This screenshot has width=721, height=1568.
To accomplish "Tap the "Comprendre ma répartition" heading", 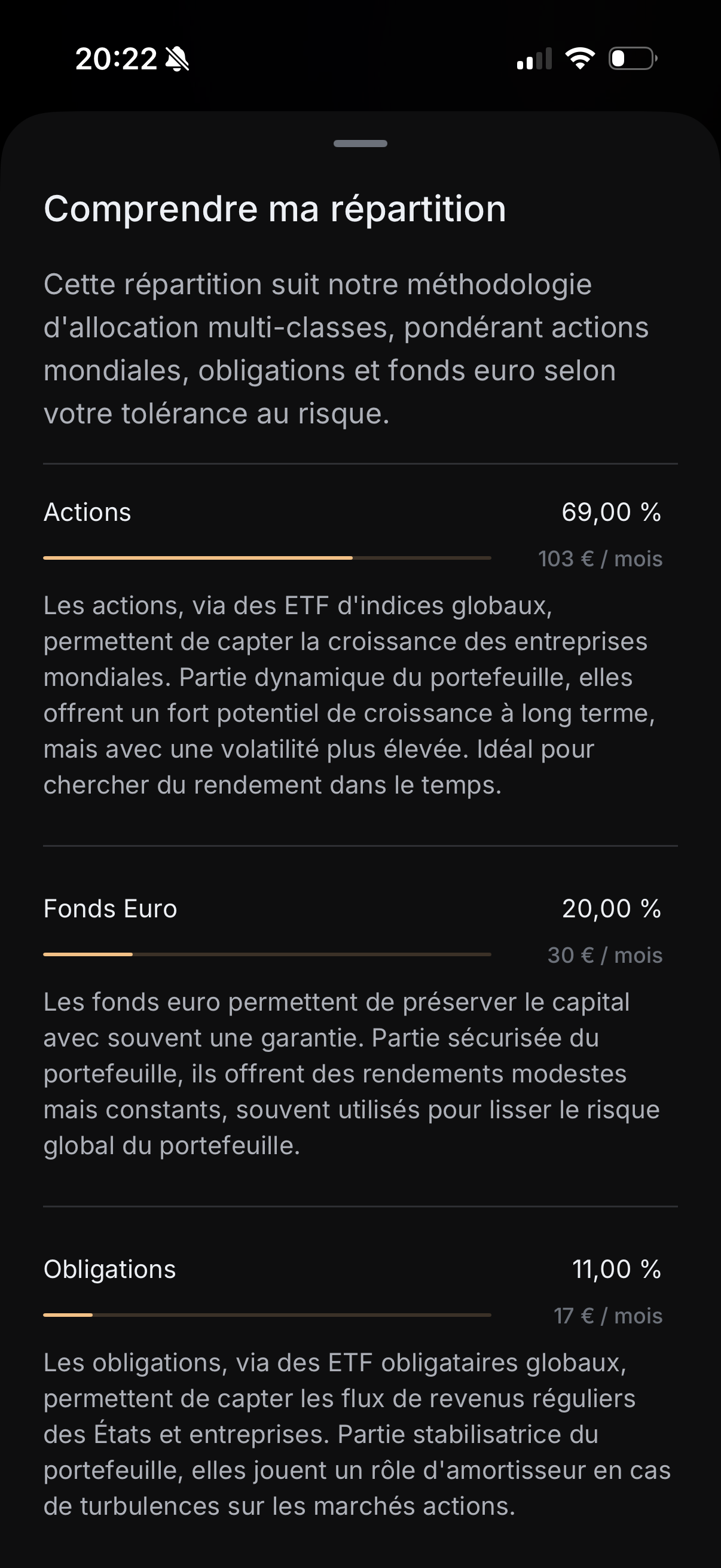I will (x=275, y=209).
